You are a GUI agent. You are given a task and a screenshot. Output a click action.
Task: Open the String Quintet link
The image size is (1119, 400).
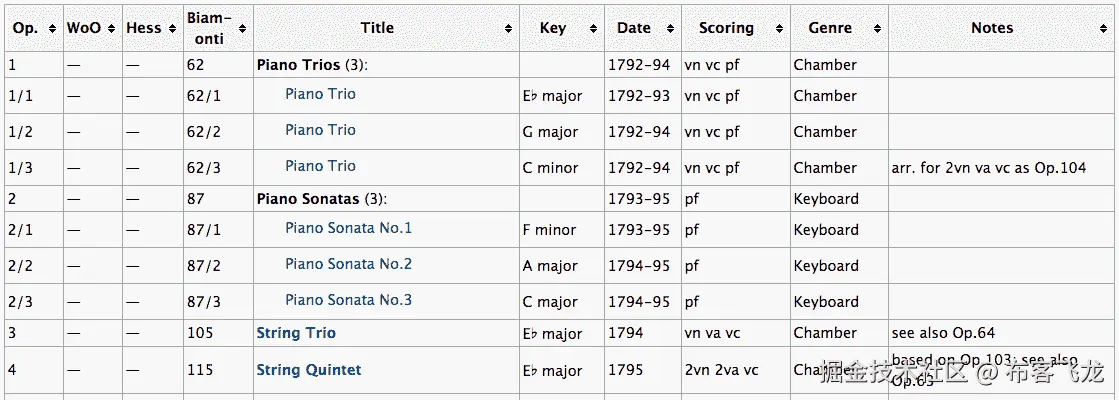309,370
